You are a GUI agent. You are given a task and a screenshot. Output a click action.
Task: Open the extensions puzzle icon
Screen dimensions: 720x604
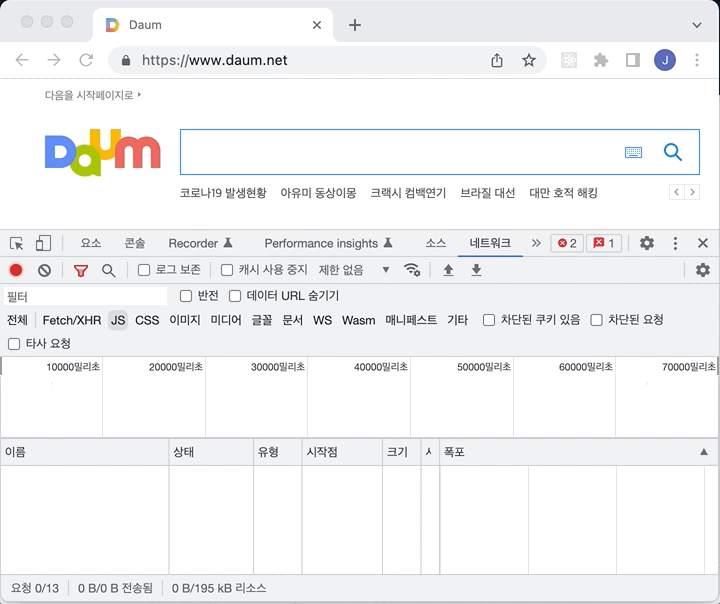point(601,60)
